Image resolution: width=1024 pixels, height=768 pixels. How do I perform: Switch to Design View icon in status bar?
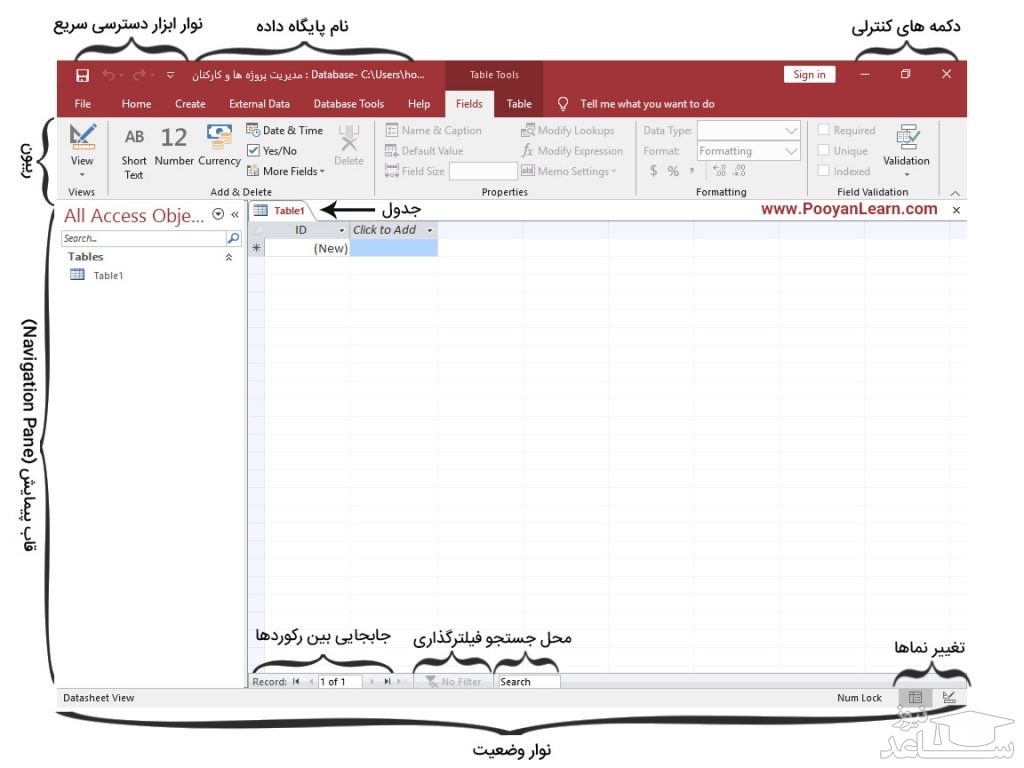[x=948, y=697]
